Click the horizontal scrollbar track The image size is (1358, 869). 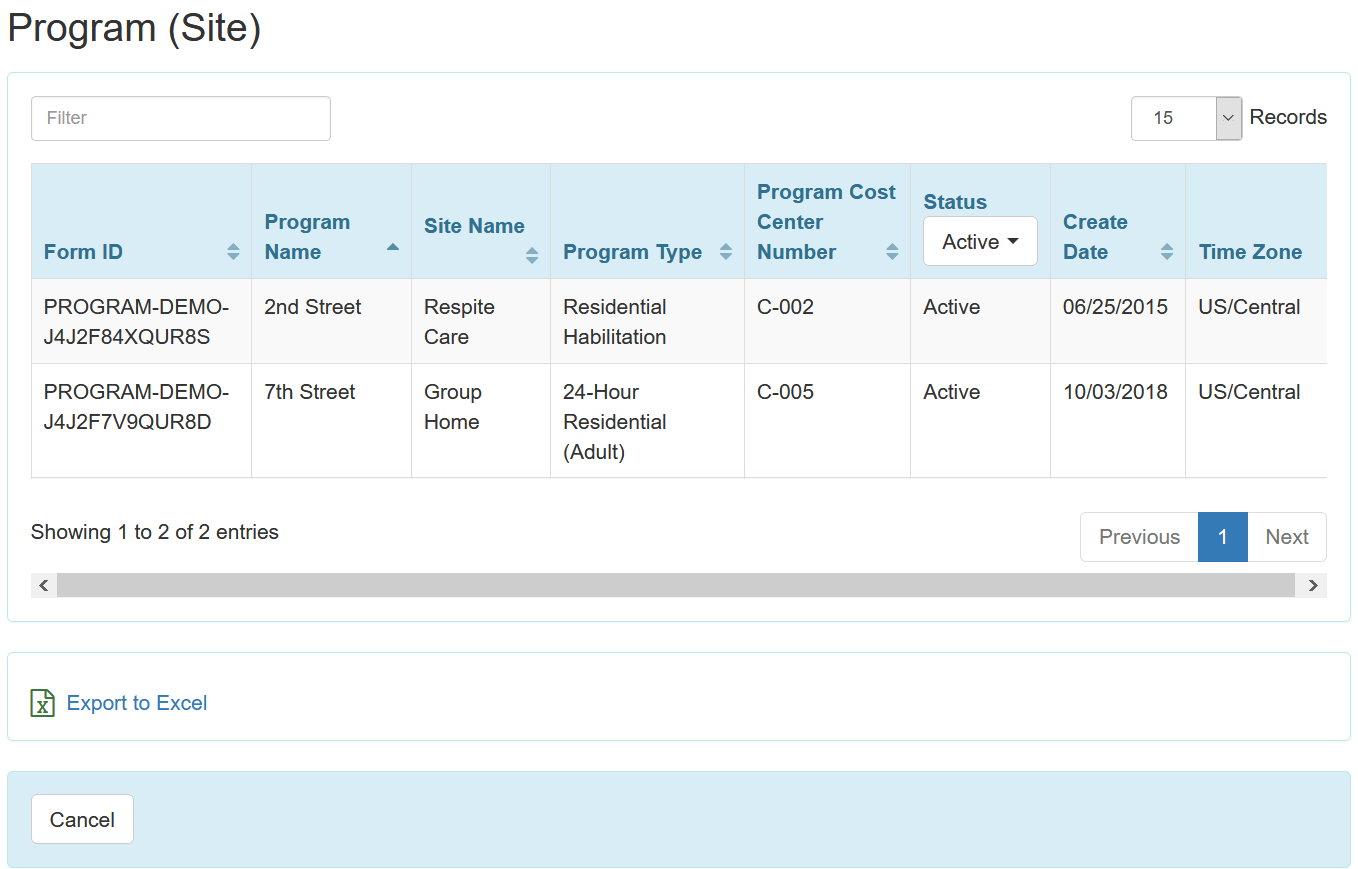coord(680,585)
